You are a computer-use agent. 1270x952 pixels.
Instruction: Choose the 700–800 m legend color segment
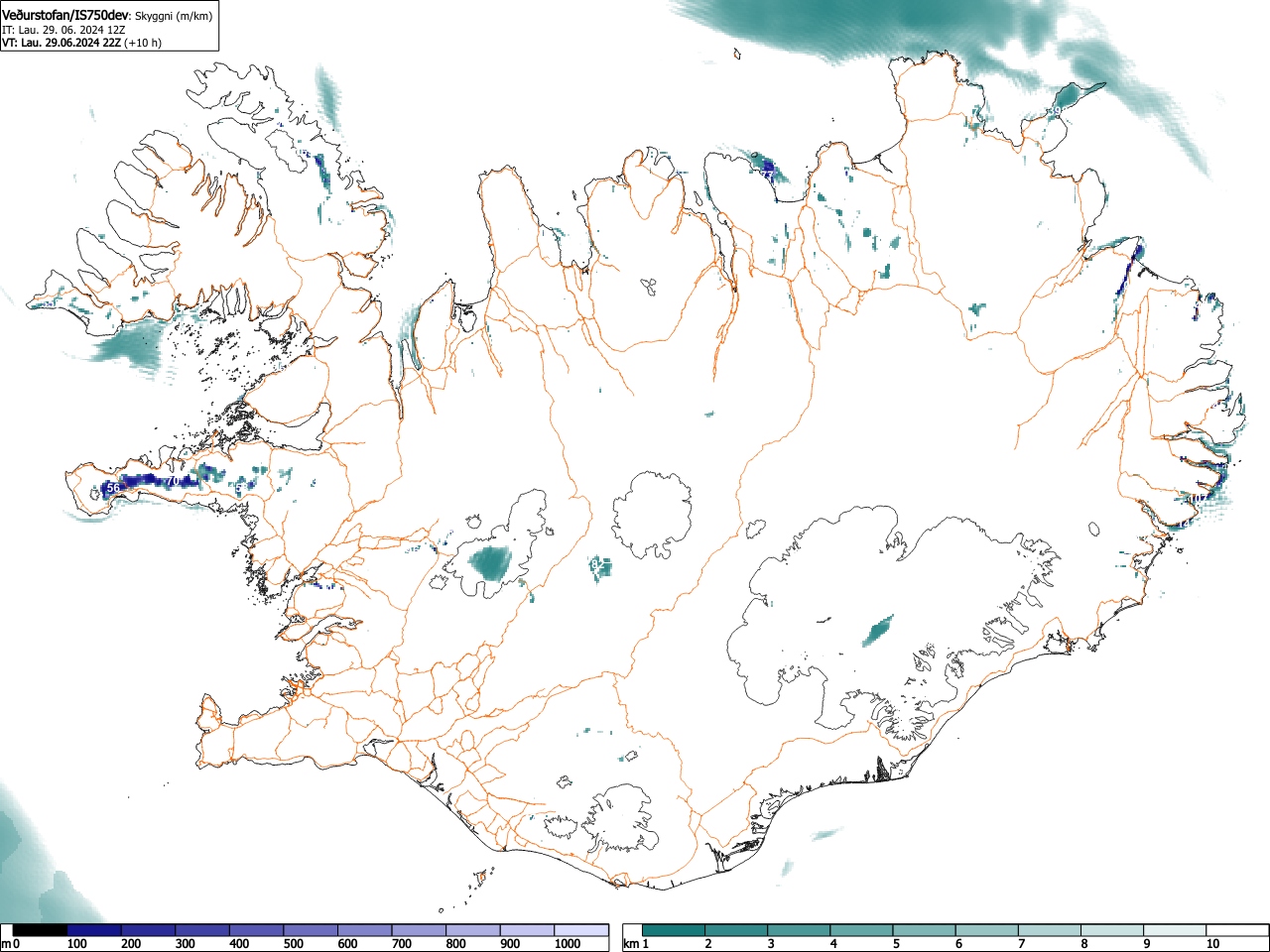click(x=419, y=930)
